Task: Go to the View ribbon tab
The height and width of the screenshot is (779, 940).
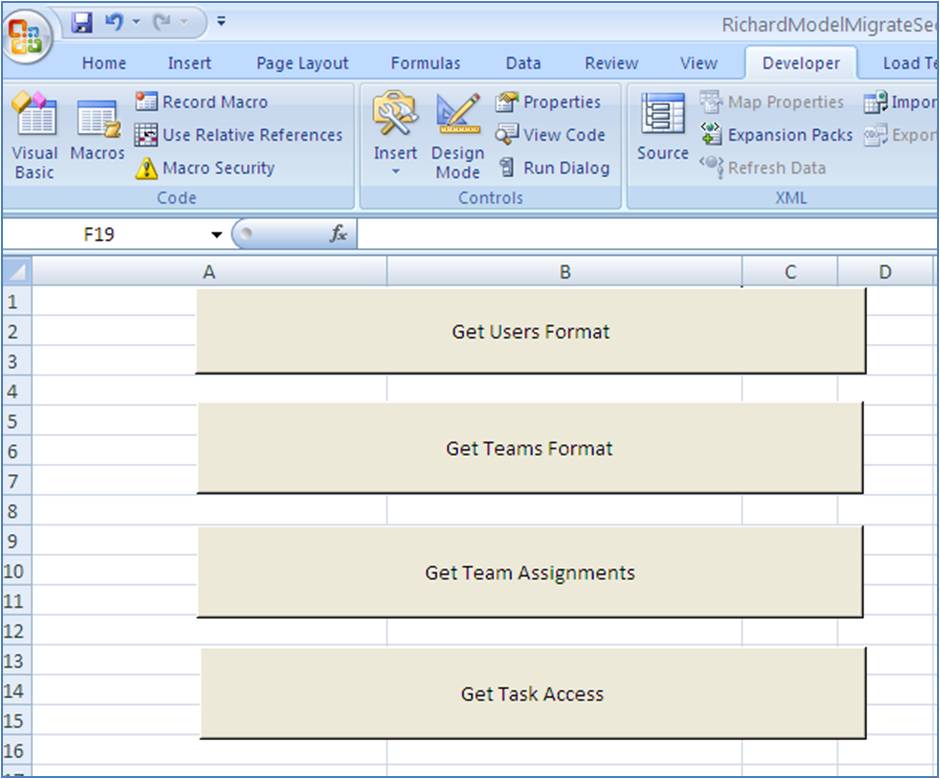Action: click(698, 63)
